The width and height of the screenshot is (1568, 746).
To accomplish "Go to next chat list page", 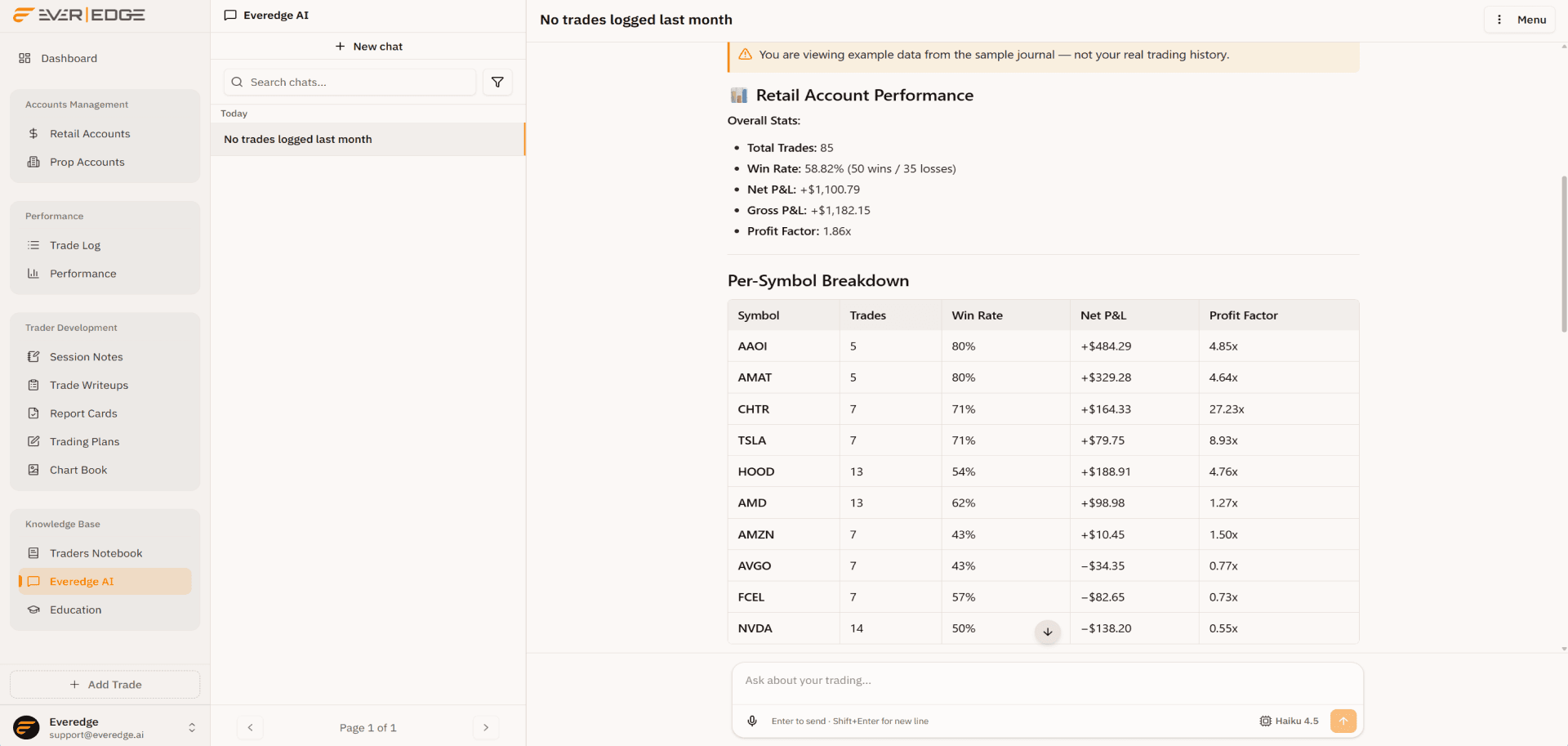I will [486, 727].
